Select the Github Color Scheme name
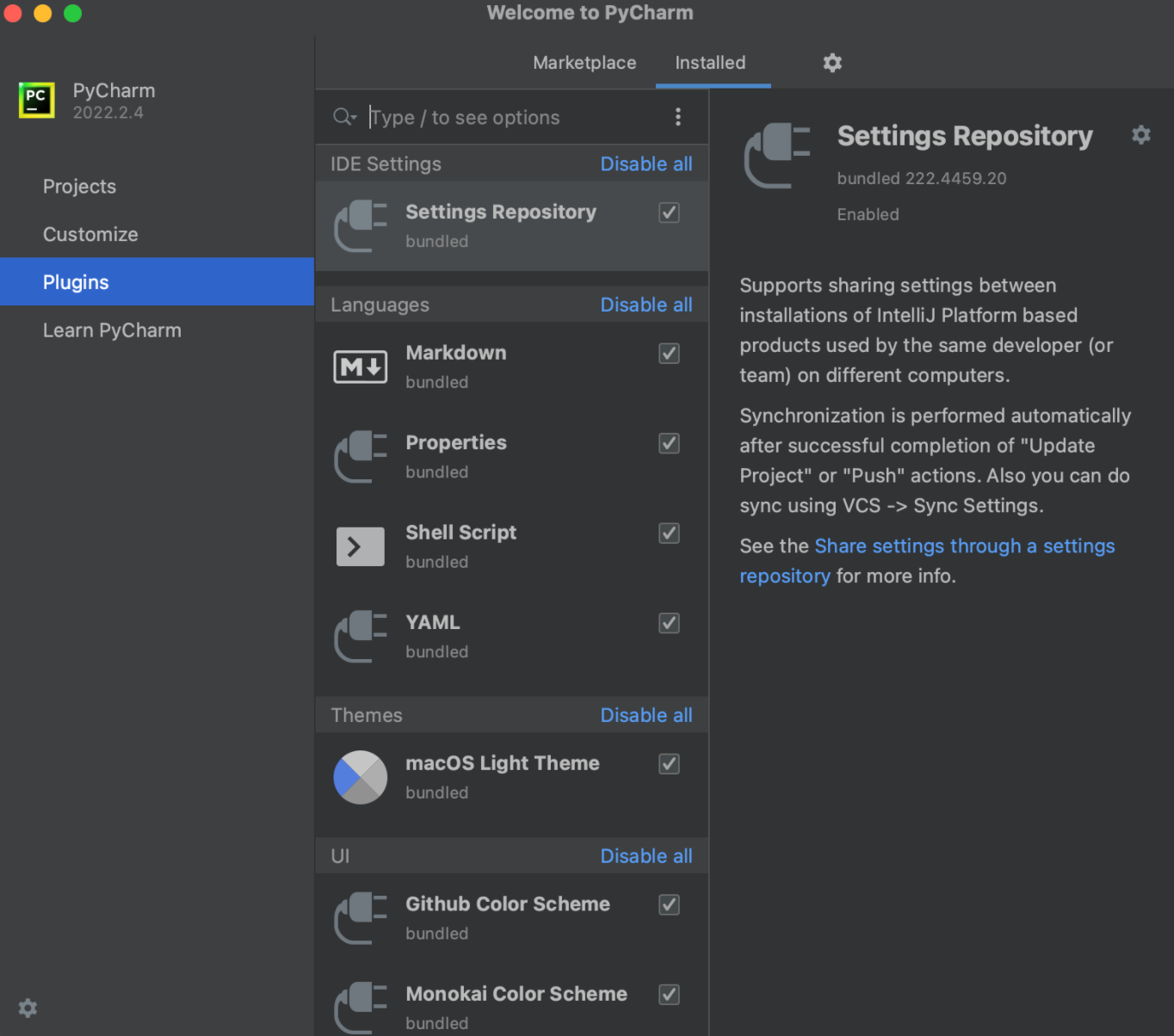 [508, 904]
